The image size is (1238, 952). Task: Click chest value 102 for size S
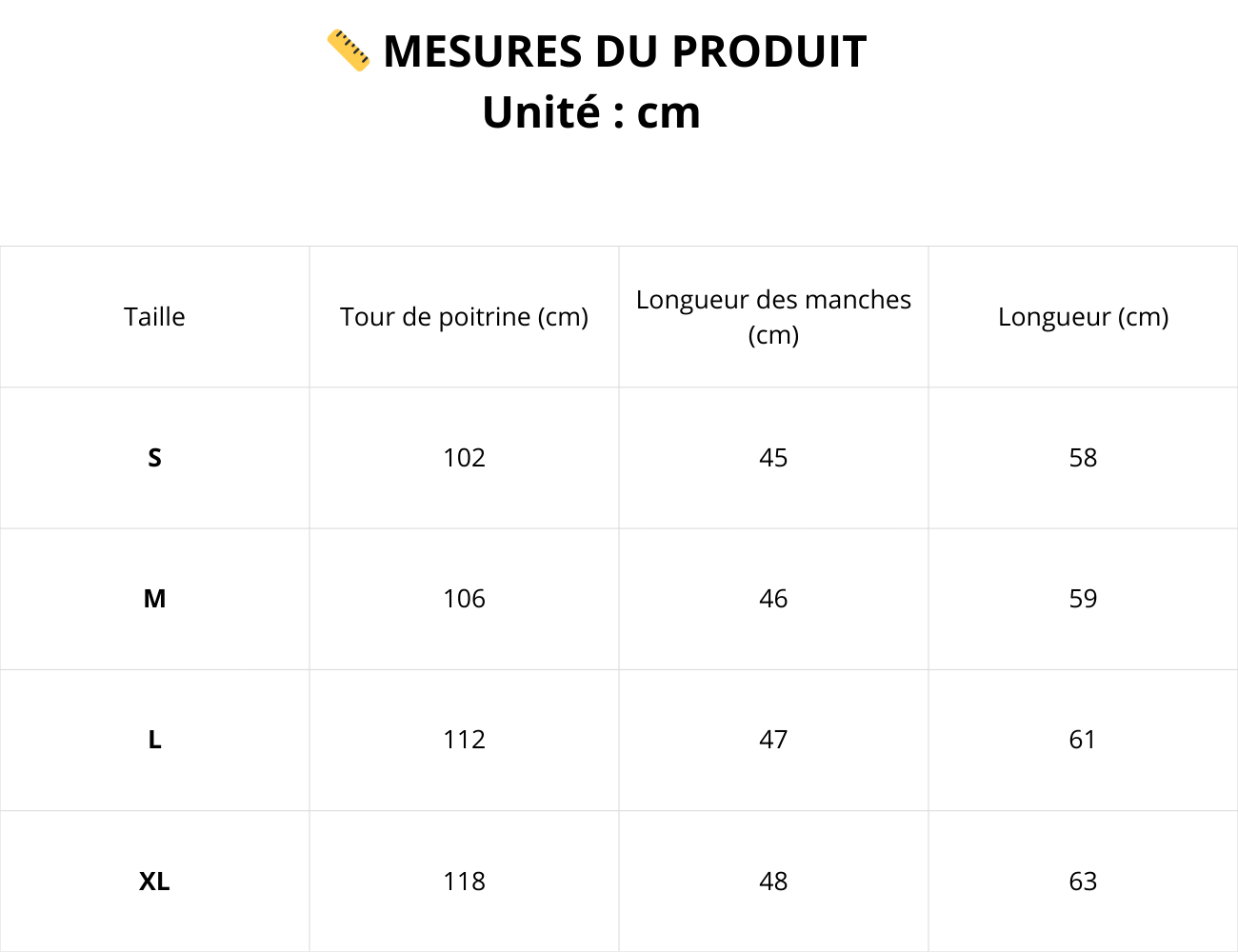(464, 458)
